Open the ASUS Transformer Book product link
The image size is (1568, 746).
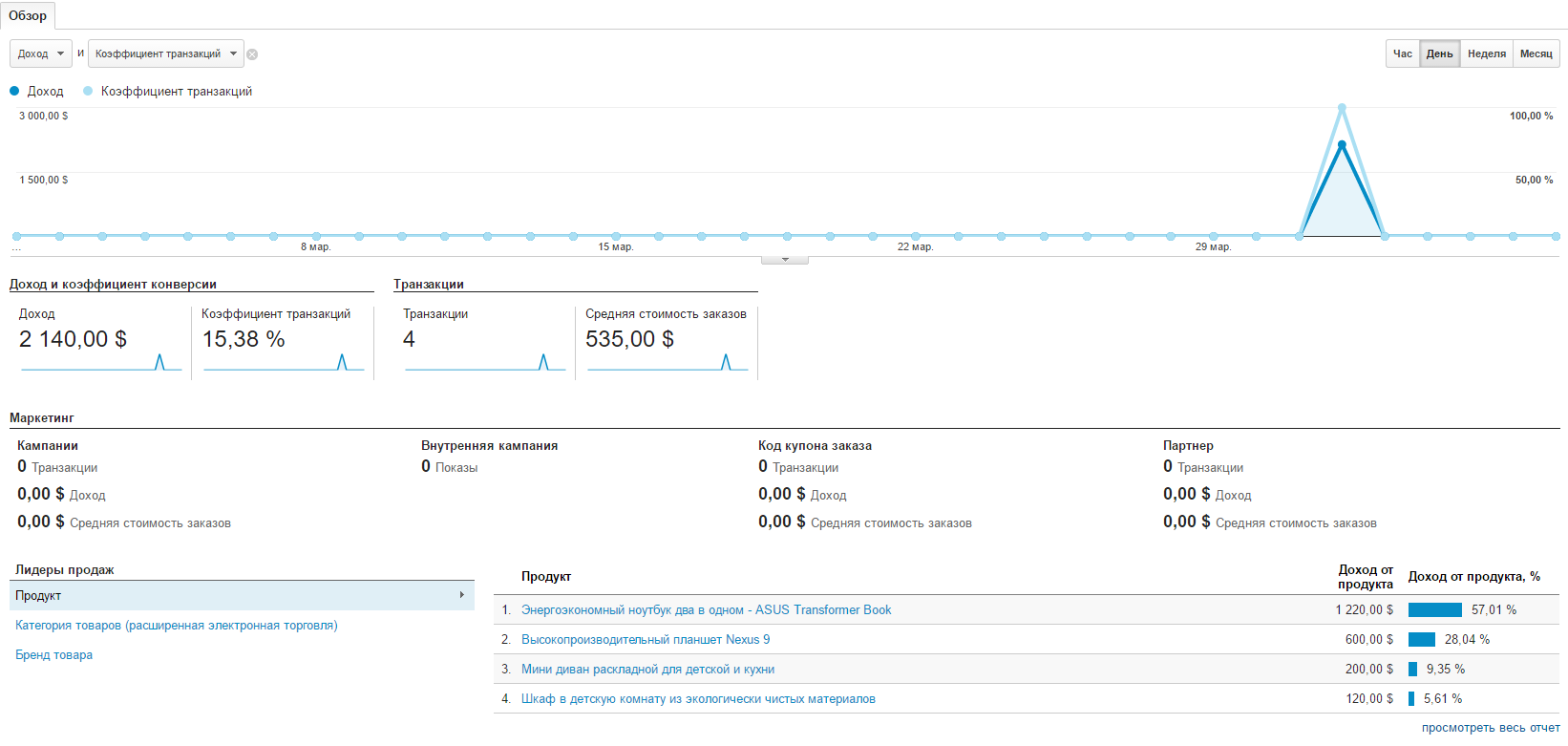click(707, 609)
